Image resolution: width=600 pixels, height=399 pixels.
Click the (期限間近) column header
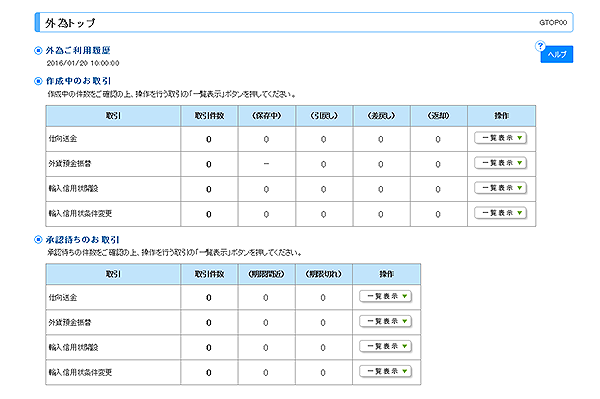tap(266, 274)
